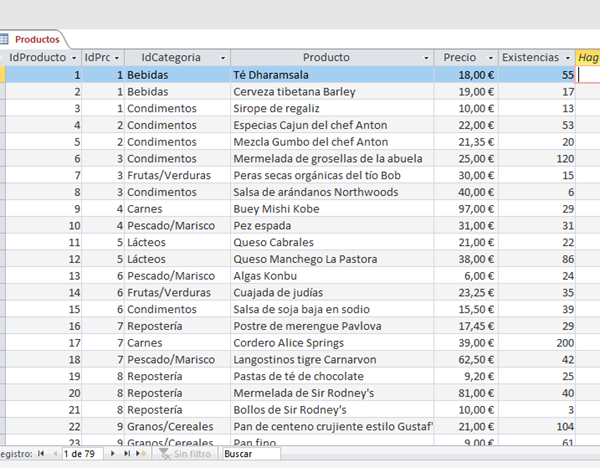Click Peras secas orgánicas del tío Bob
The height and width of the screenshot is (468, 600).
[x=332, y=175]
